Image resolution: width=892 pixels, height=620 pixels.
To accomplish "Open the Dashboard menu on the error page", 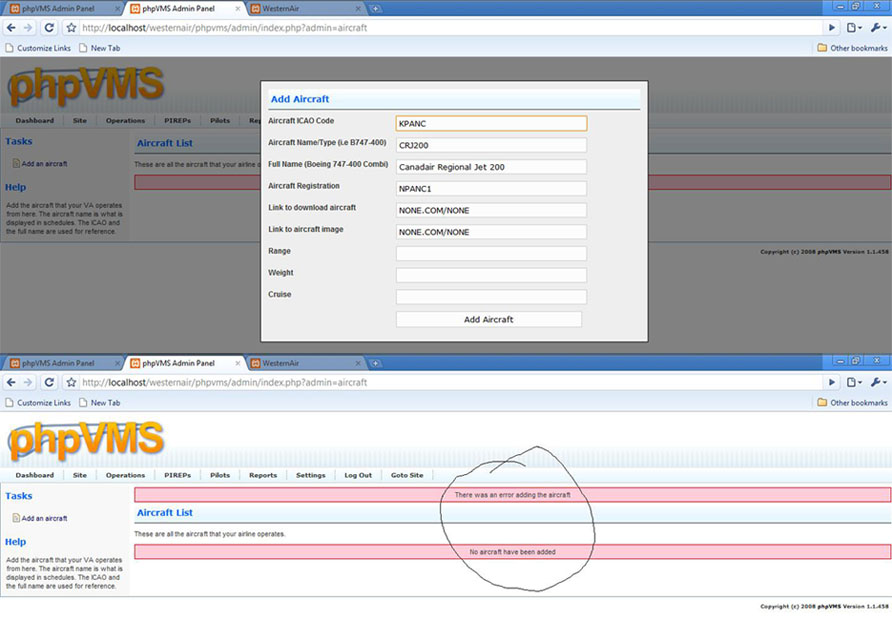I will [x=35, y=475].
